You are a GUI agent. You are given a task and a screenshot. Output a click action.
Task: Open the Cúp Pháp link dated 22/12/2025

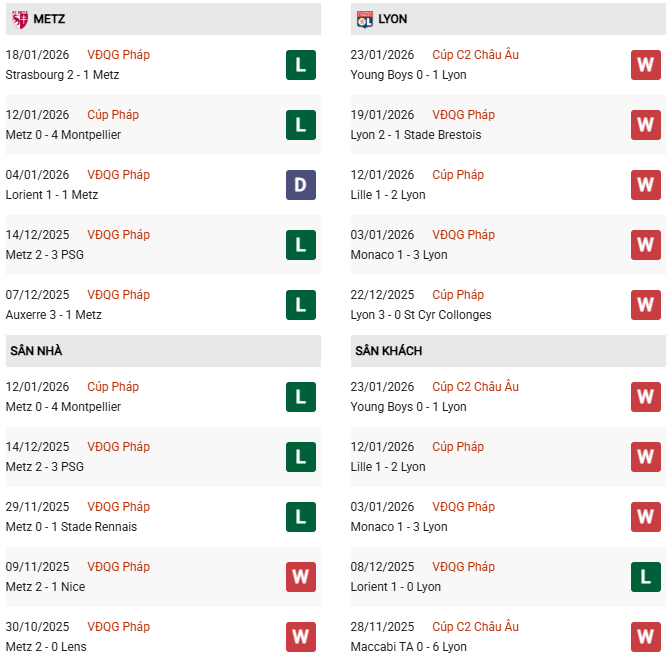coord(458,295)
